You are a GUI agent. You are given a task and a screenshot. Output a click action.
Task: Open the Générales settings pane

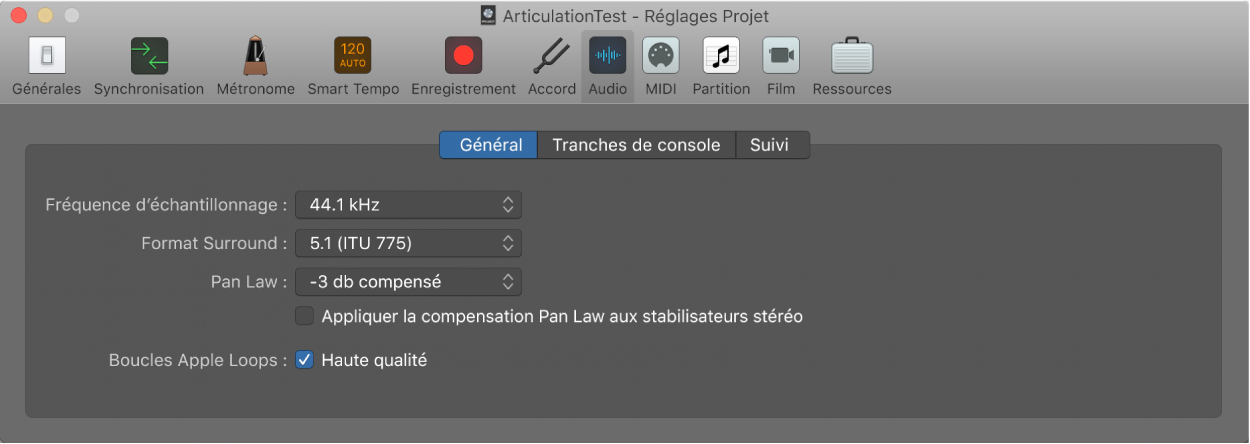click(x=46, y=56)
